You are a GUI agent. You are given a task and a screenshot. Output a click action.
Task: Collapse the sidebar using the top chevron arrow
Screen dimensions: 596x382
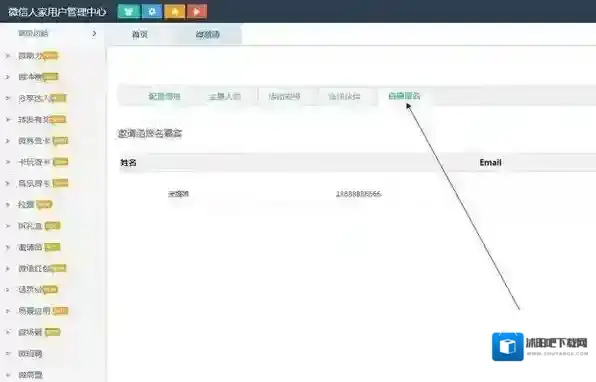(94, 33)
